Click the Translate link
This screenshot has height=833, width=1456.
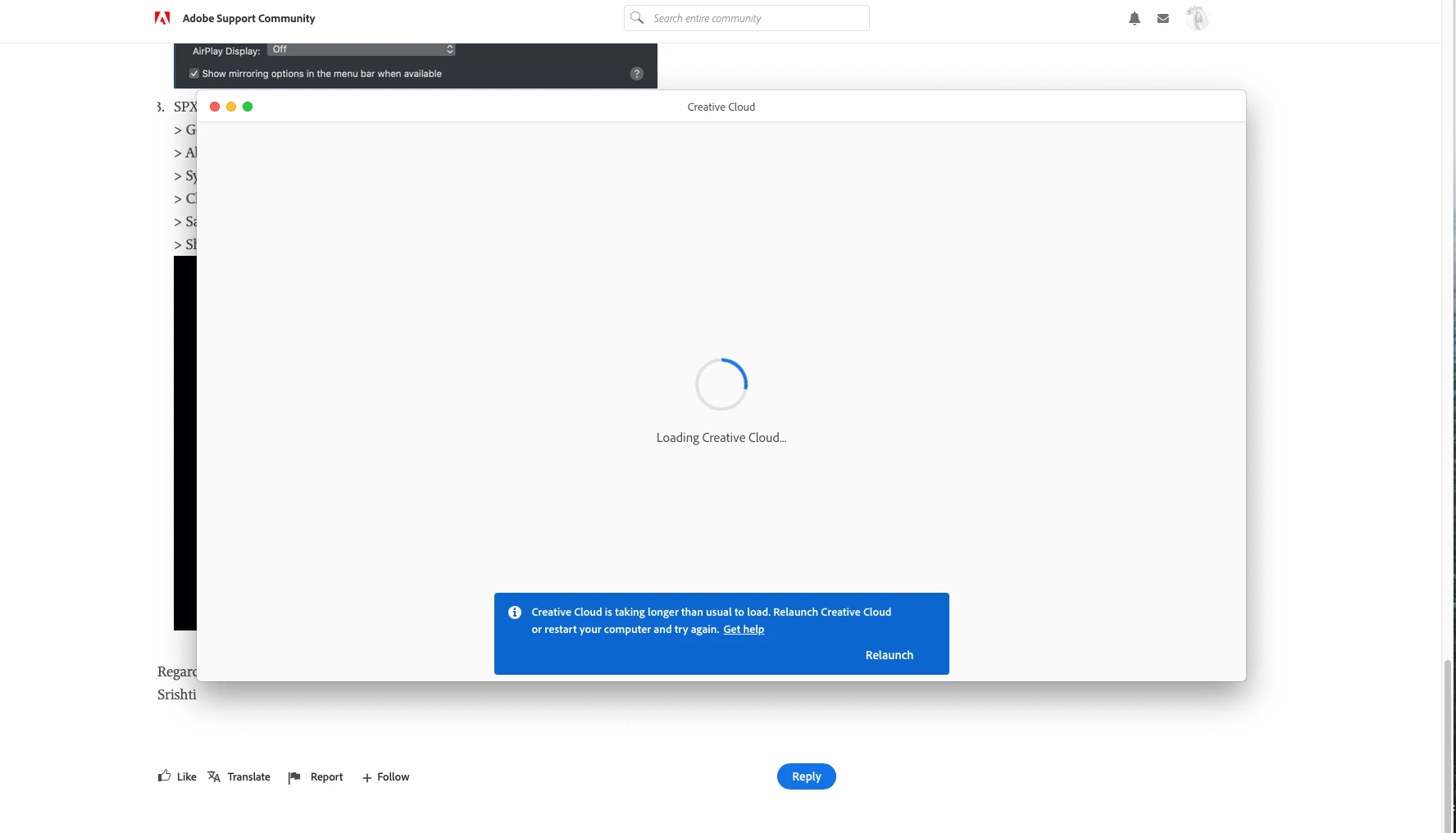249,777
